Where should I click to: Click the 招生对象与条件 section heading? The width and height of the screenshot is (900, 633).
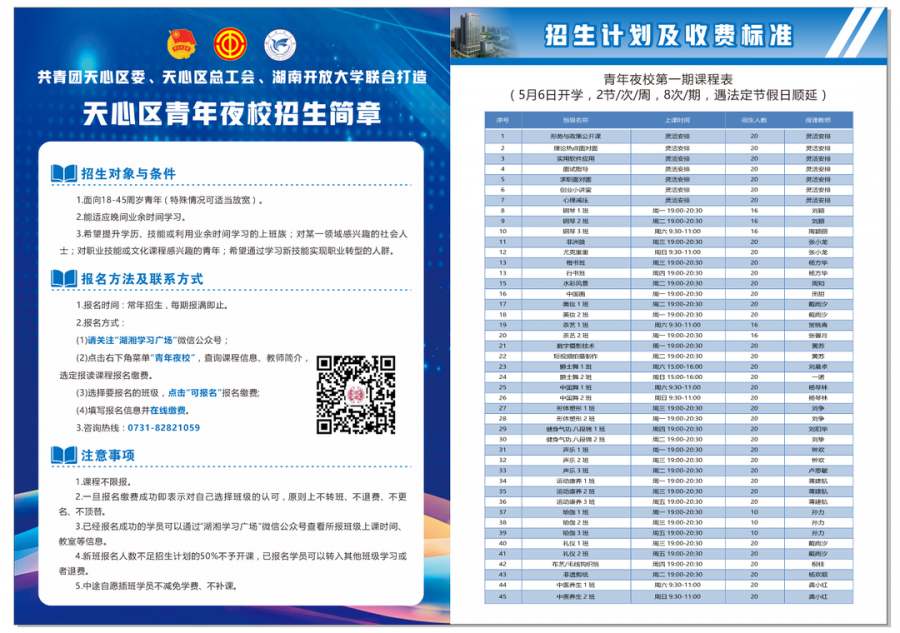pos(128,174)
